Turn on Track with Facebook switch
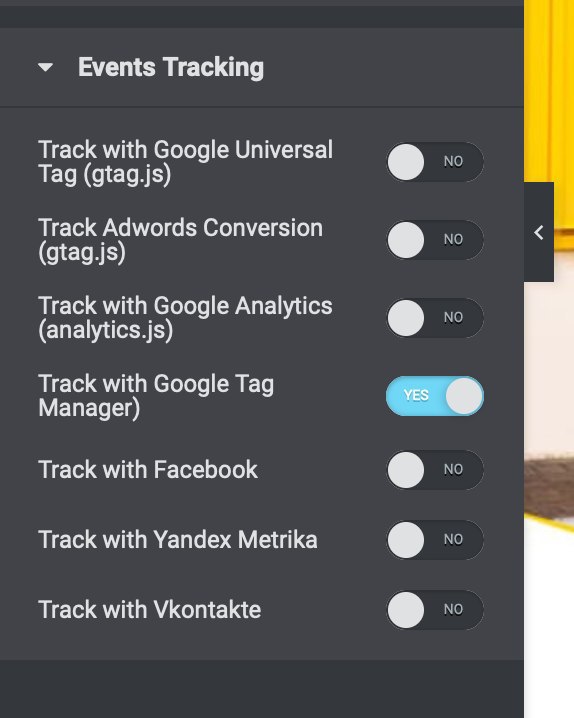 [435, 469]
